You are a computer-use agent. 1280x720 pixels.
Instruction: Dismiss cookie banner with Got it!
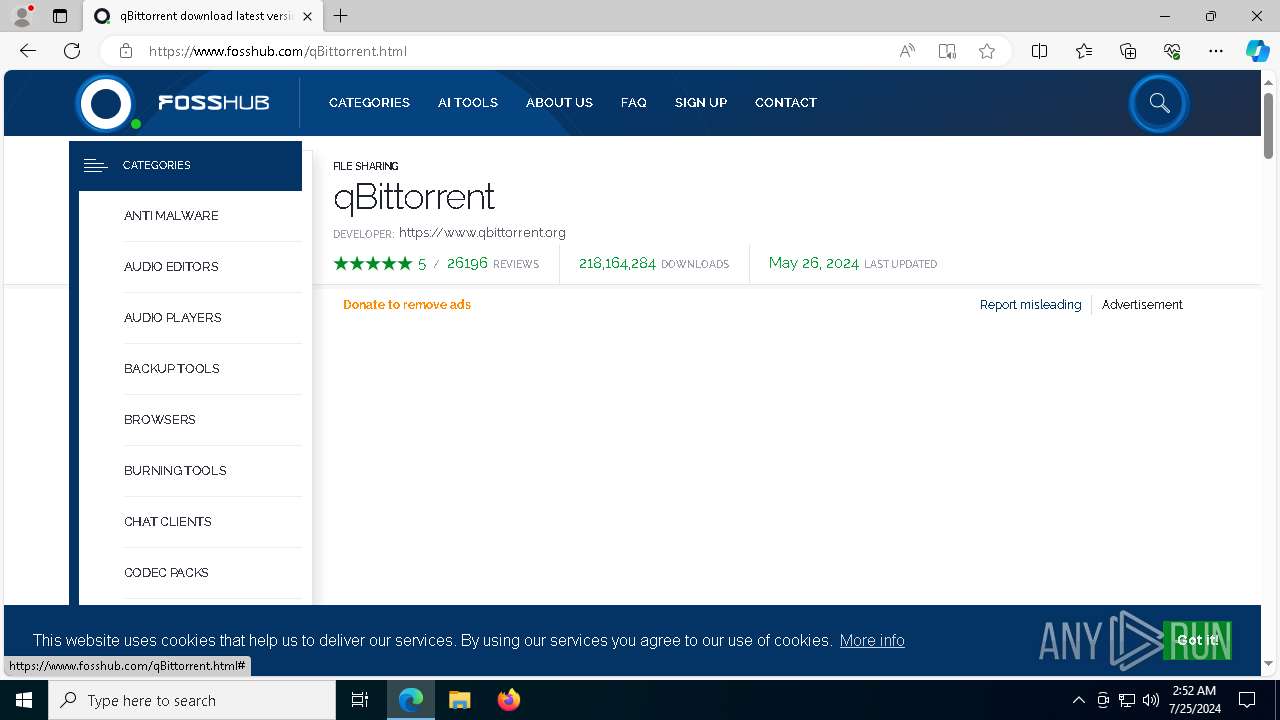tap(1197, 640)
